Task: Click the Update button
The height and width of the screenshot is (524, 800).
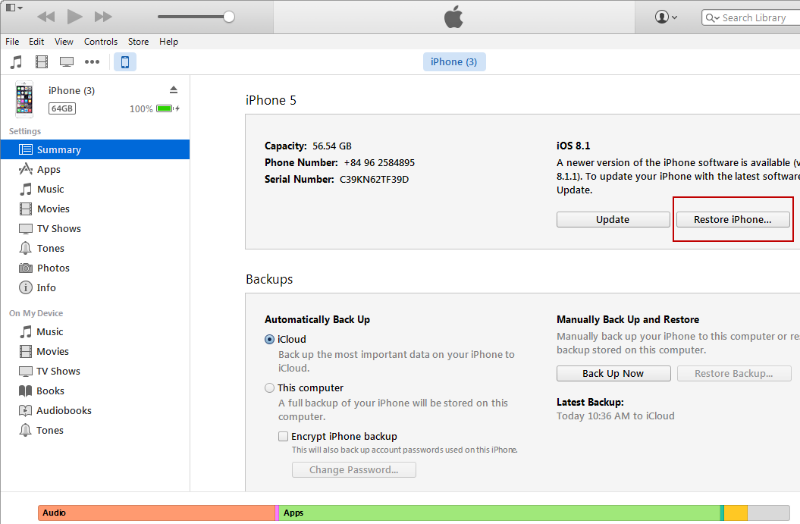Action: coord(613,219)
